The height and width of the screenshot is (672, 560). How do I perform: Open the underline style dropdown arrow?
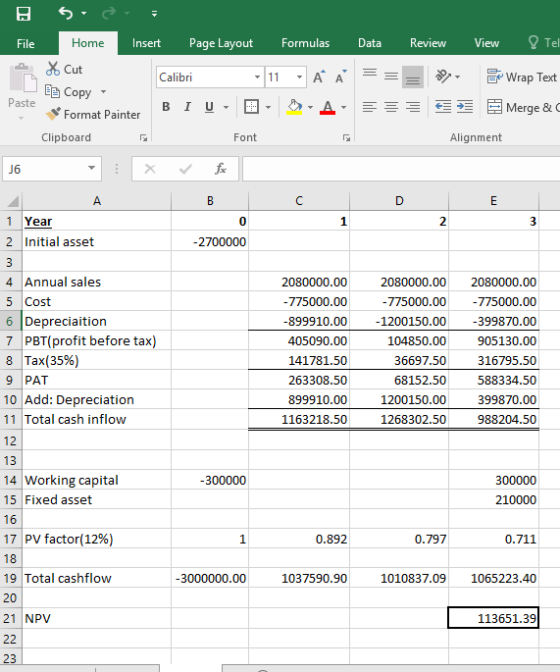pyautogui.click(x=226, y=107)
